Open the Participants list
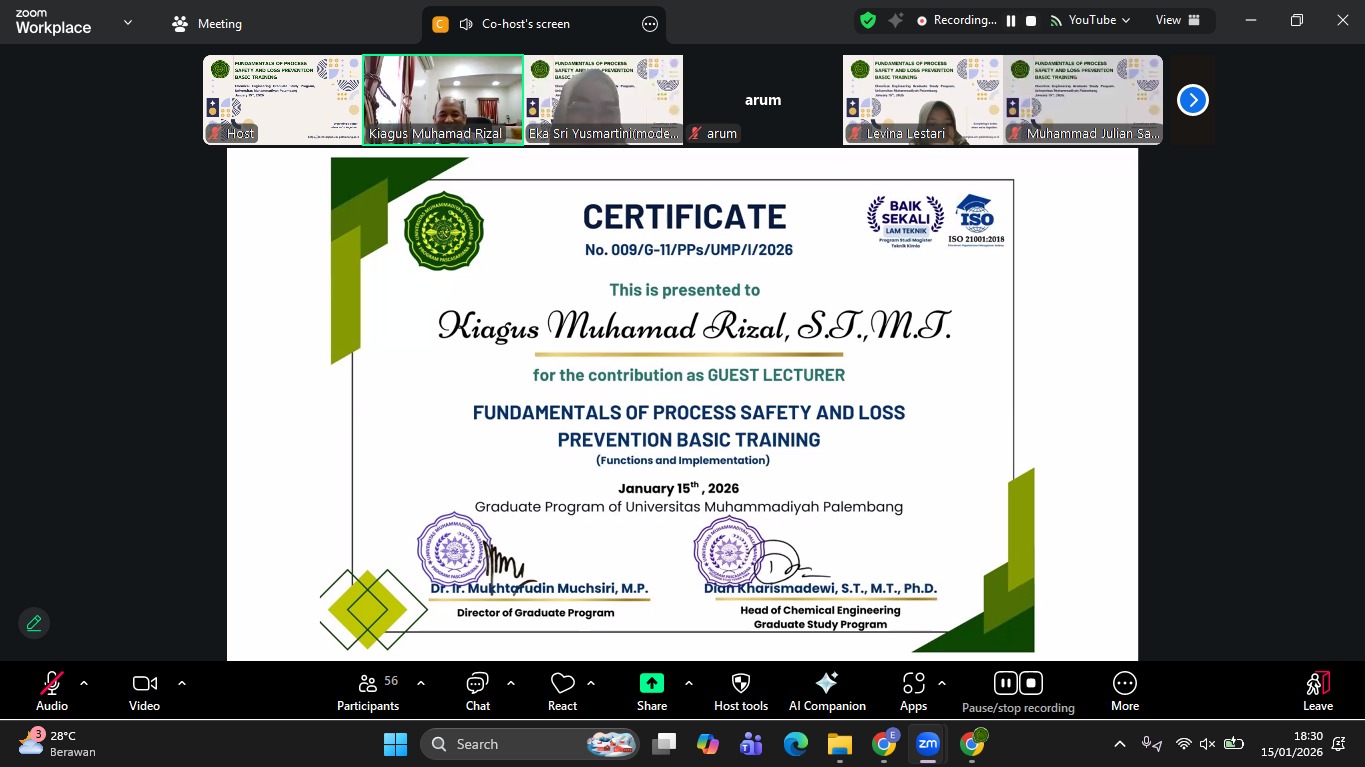Viewport: 1365px width, 767px height. (368, 691)
